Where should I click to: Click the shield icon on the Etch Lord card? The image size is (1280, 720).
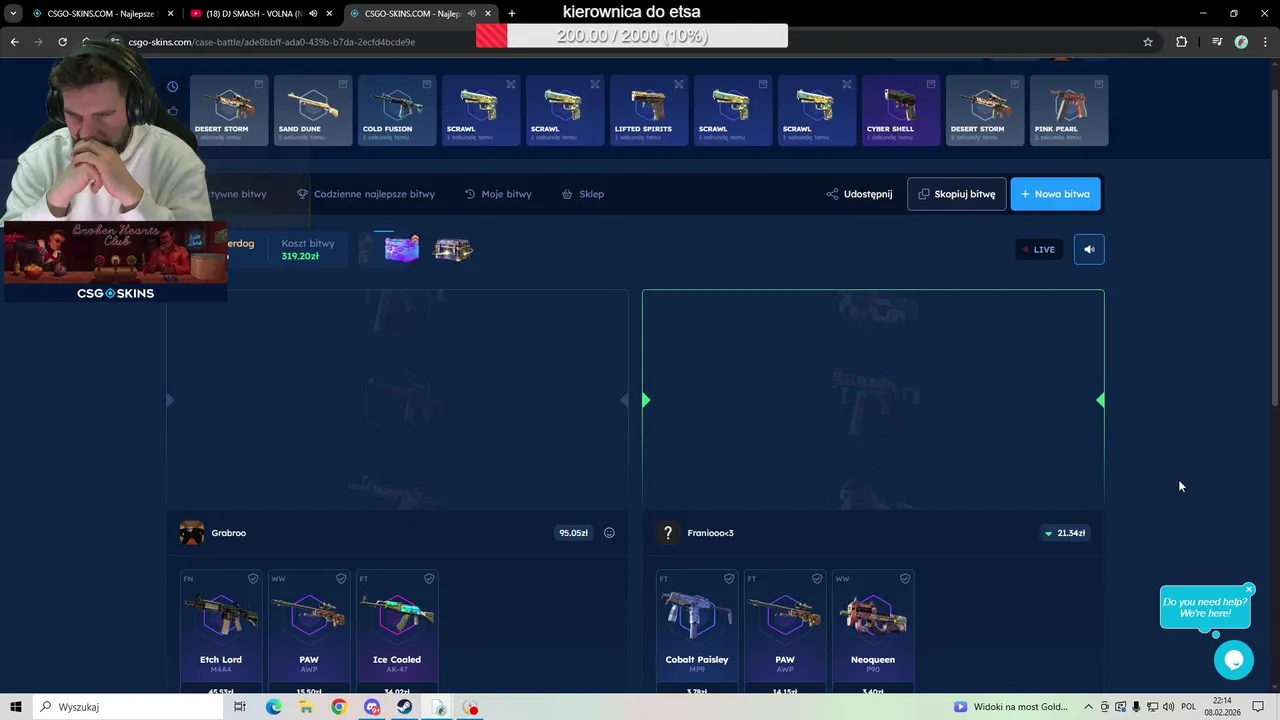(253, 578)
